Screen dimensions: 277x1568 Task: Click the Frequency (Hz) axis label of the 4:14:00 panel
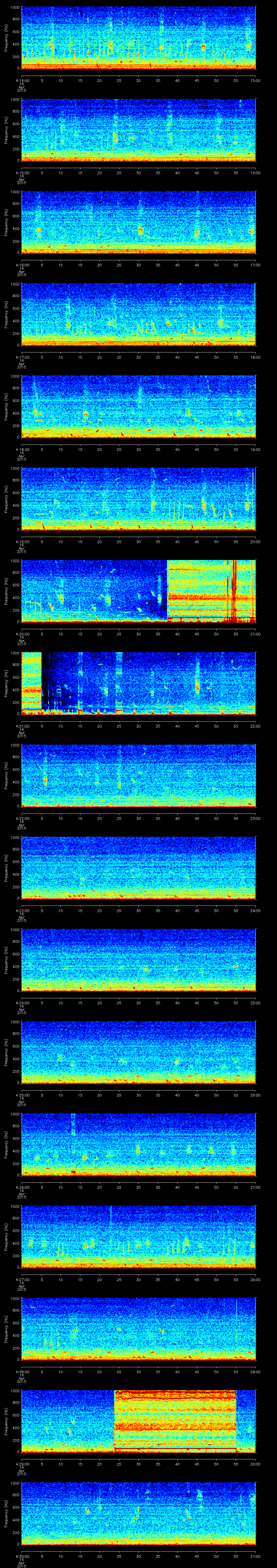(x=6, y=38)
